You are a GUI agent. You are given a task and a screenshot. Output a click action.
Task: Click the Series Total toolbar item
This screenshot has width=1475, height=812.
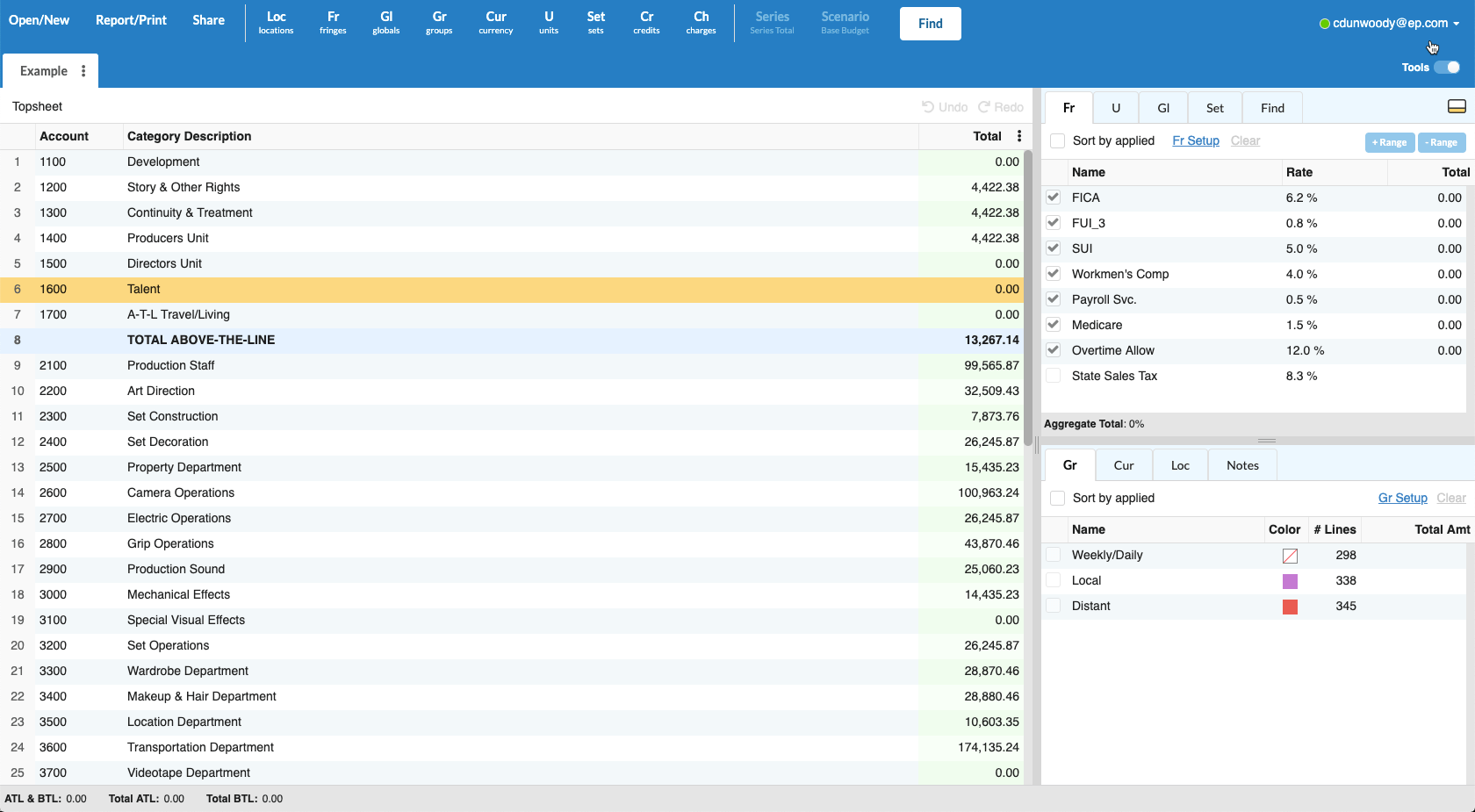pyautogui.click(x=772, y=23)
